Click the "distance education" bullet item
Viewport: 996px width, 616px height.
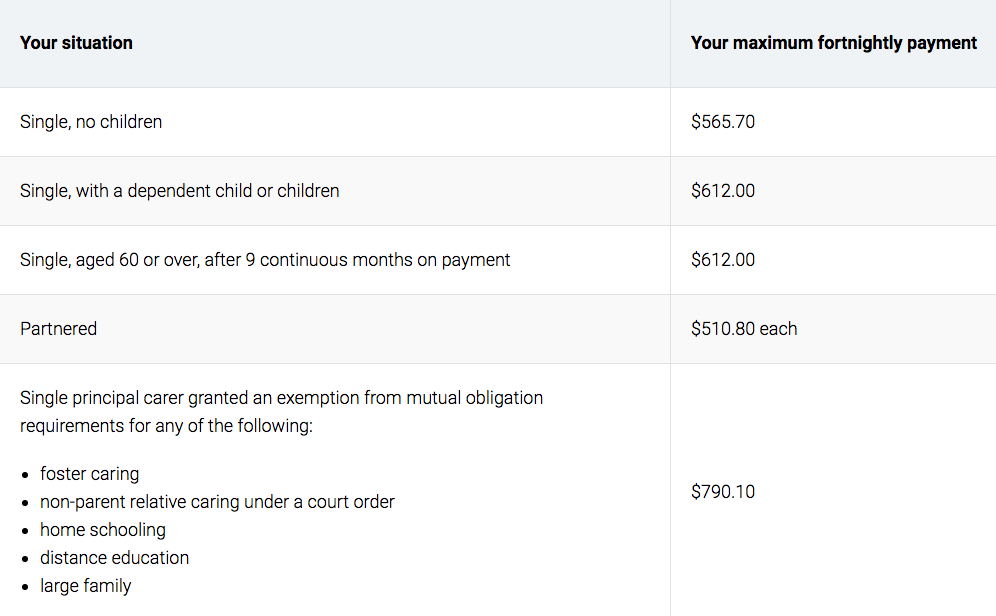pyautogui.click(x=114, y=558)
